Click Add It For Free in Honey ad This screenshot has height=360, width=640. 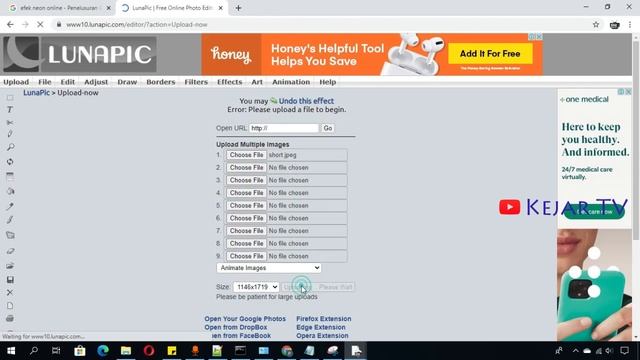(x=490, y=54)
